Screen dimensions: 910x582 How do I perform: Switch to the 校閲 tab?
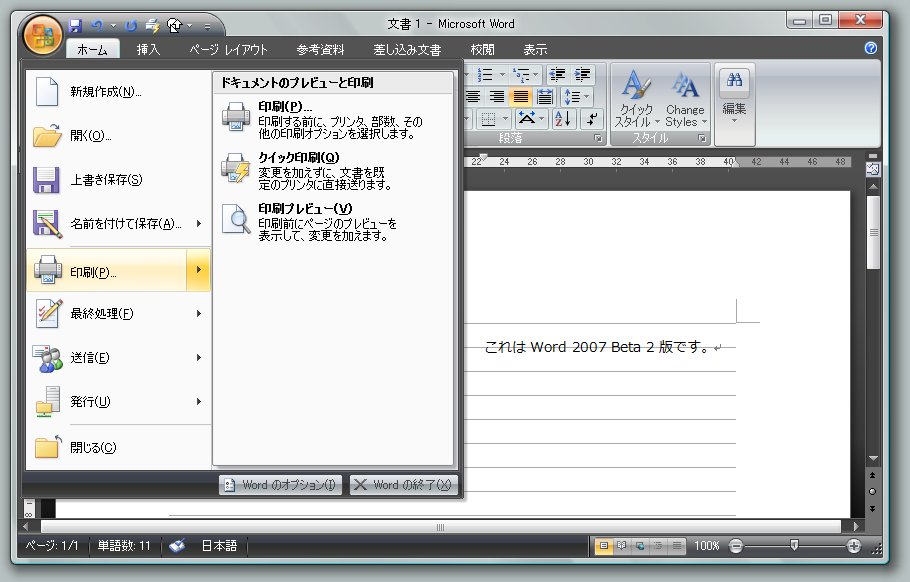[482, 49]
